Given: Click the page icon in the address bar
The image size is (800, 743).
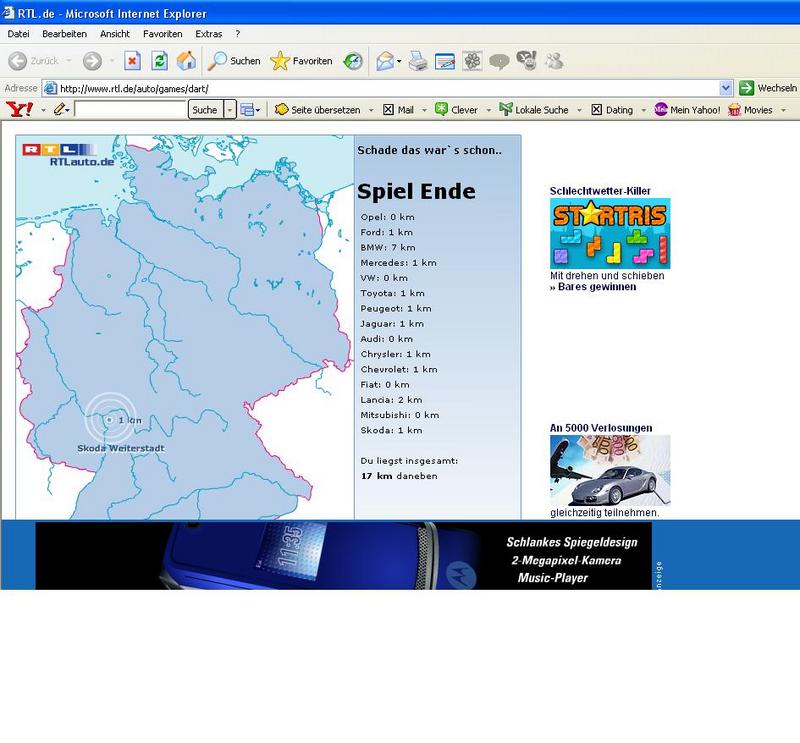Looking at the screenshot, I should 50,88.
